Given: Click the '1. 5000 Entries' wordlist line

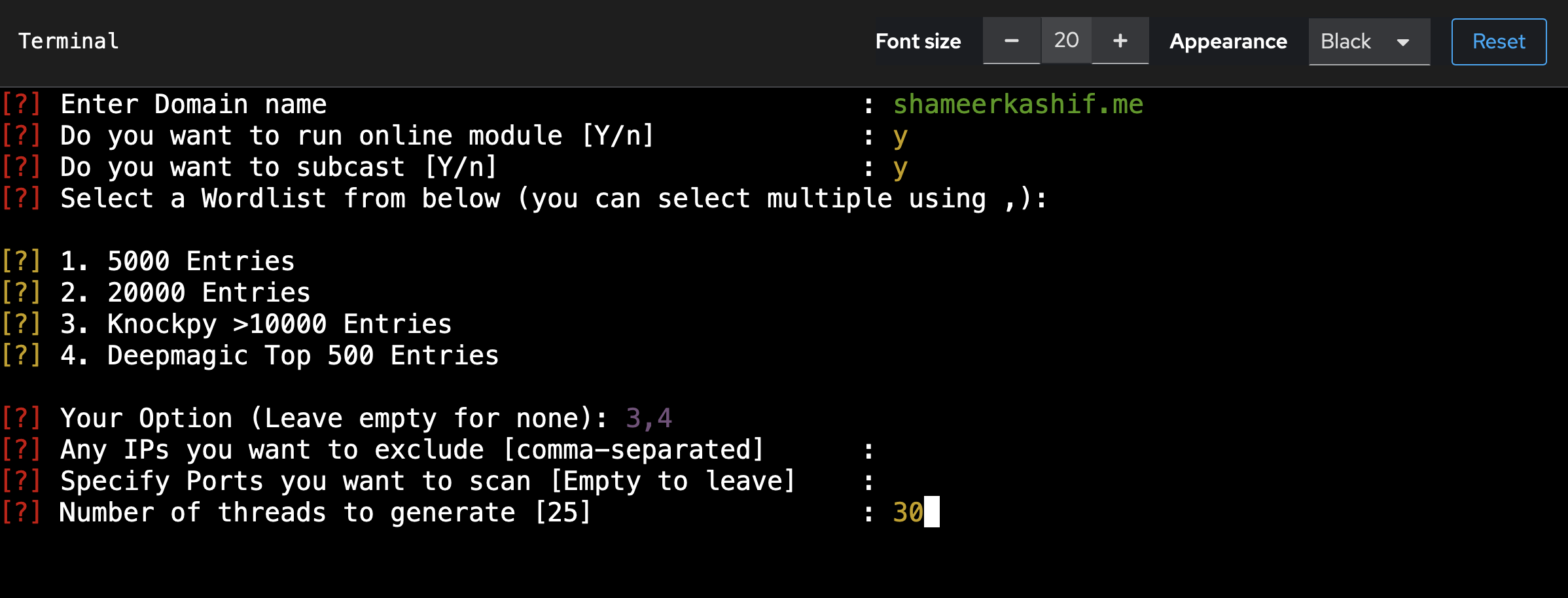Looking at the screenshot, I should [177, 261].
